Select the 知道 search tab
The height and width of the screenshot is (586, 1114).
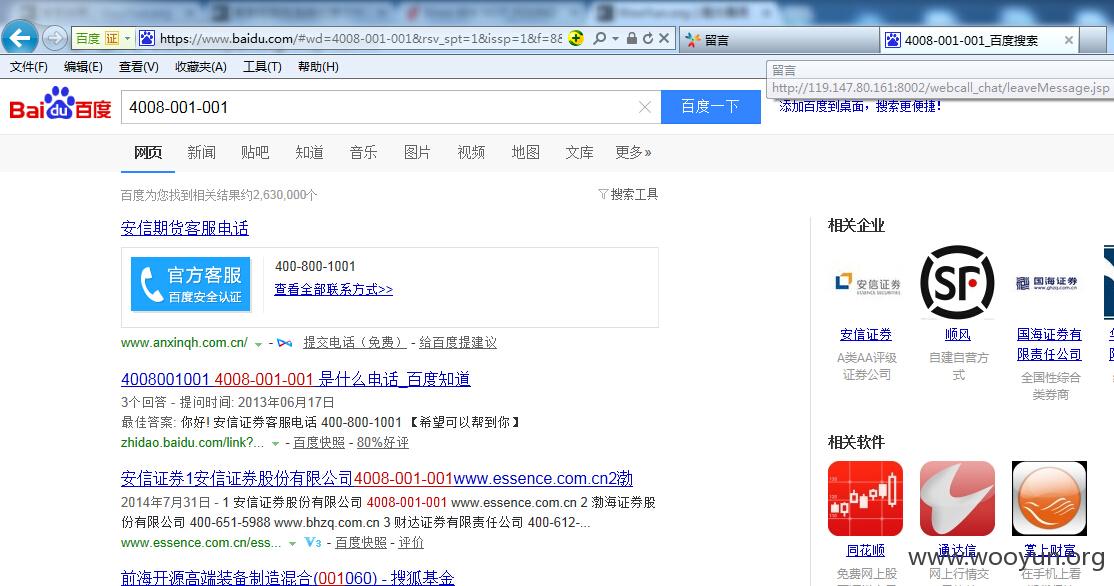pos(309,152)
